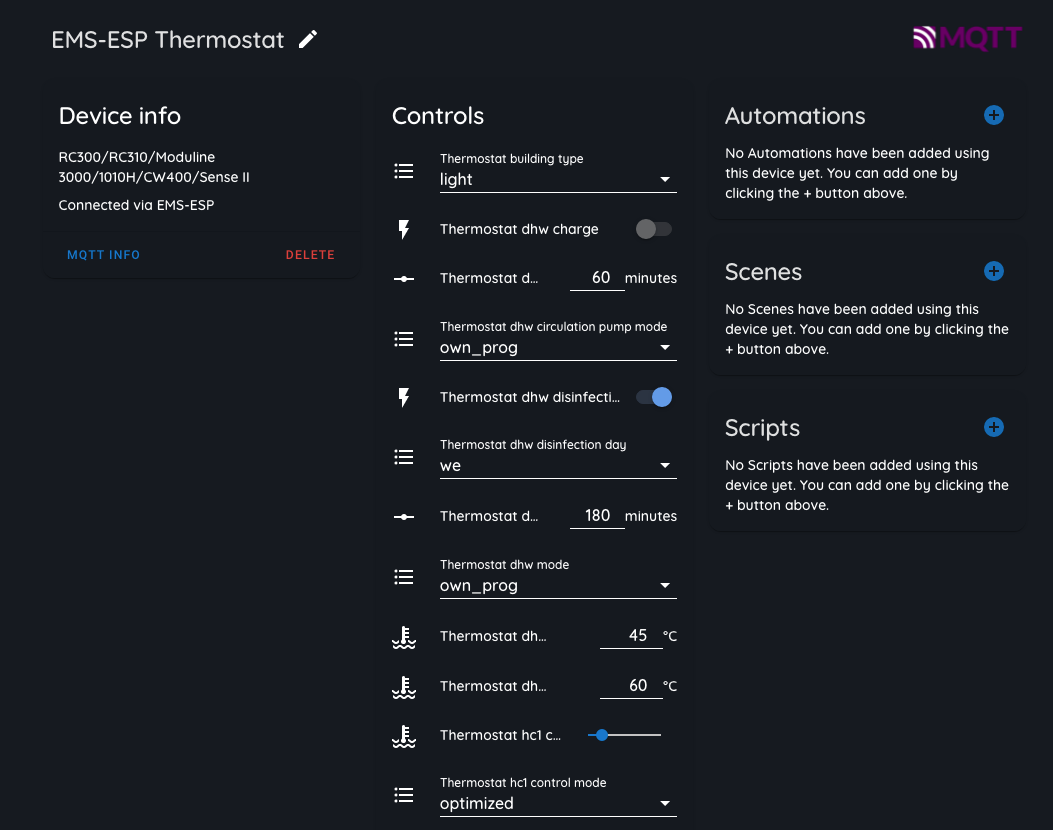
Task: Disable the Thermostat dhw disinfection toggle
Action: point(653,397)
